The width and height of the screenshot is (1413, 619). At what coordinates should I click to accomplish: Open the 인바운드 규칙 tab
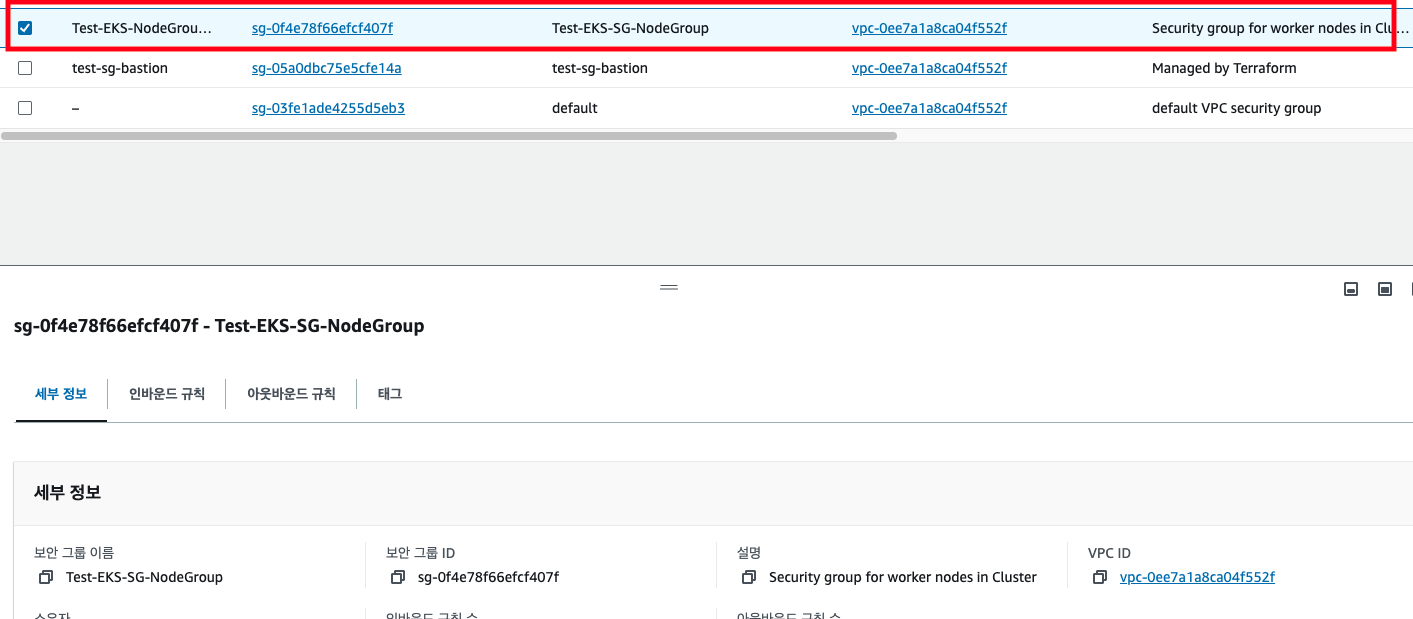(x=167, y=394)
